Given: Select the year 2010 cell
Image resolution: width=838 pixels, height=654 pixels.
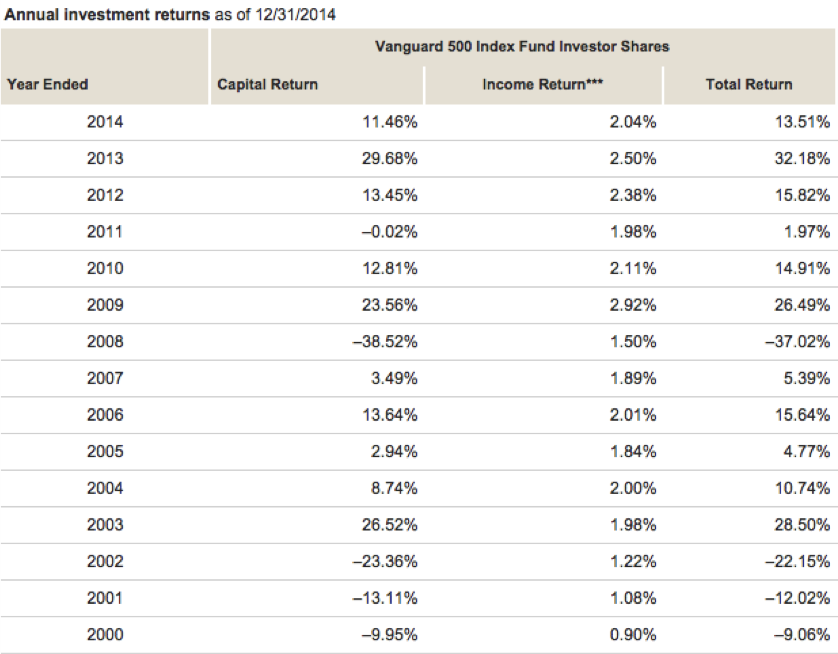Looking at the screenshot, I should point(105,268).
